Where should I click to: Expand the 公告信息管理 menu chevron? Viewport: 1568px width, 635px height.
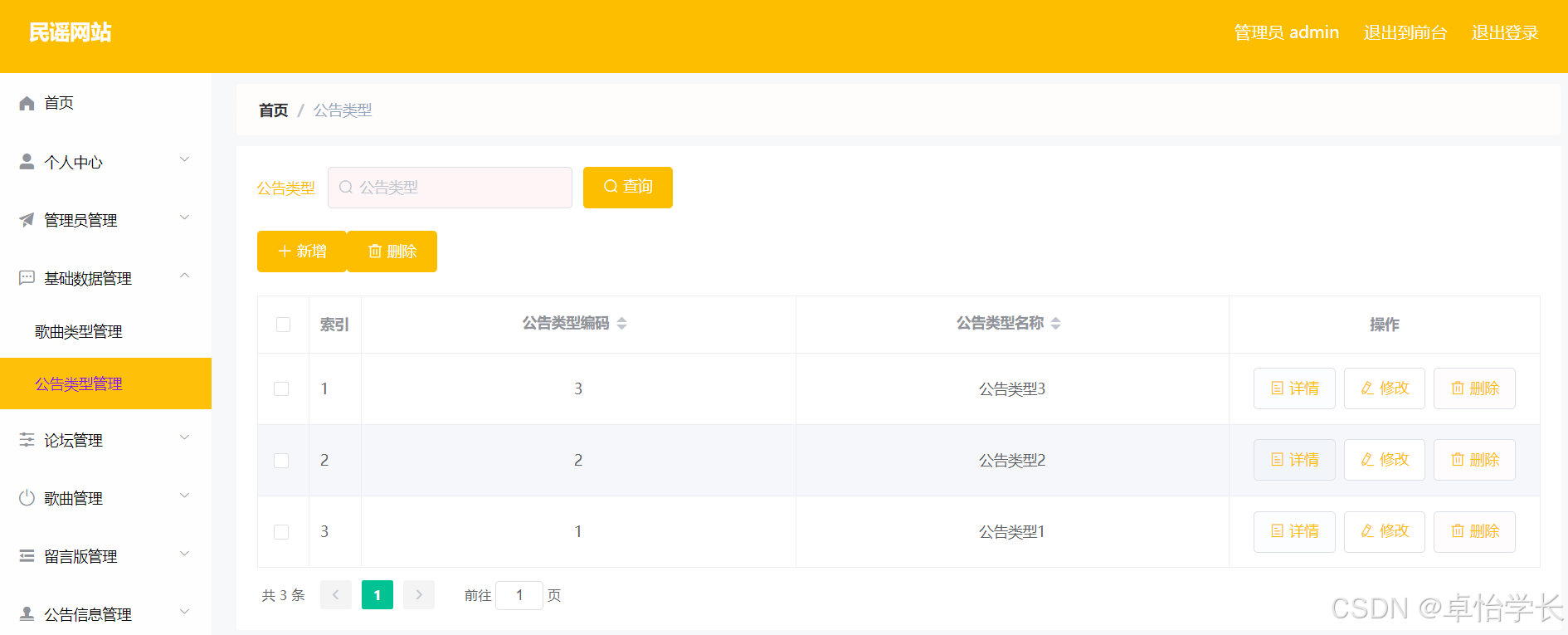185,612
